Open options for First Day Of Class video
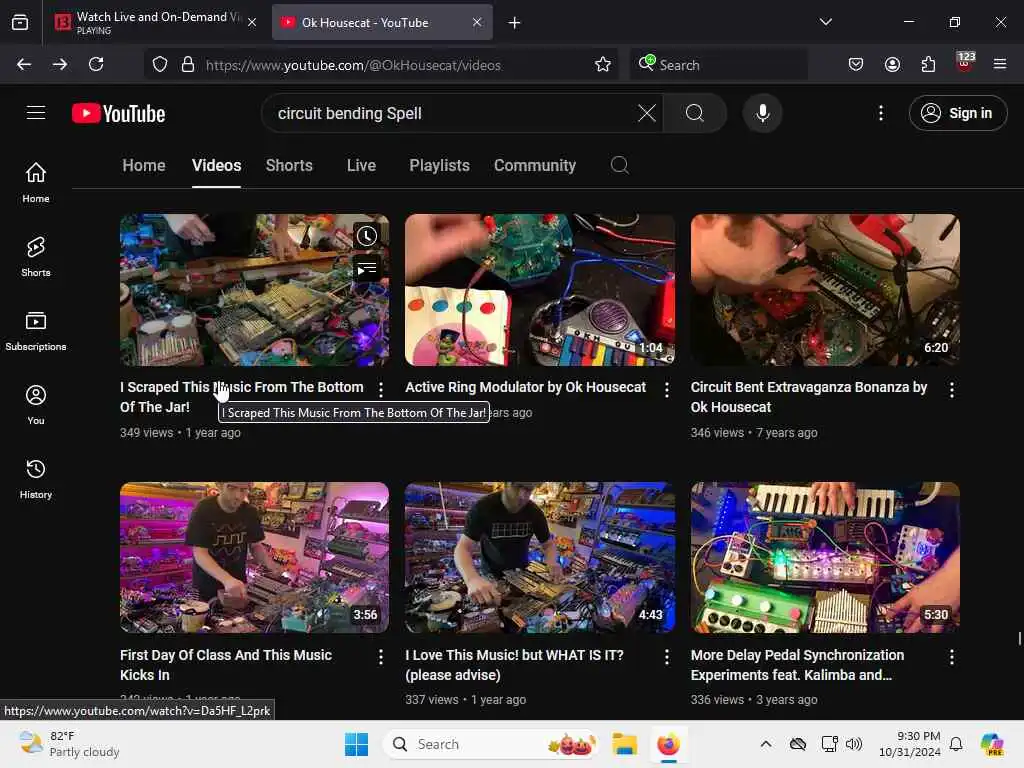This screenshot has height=768, width=1024. click(x=381, y=657)
